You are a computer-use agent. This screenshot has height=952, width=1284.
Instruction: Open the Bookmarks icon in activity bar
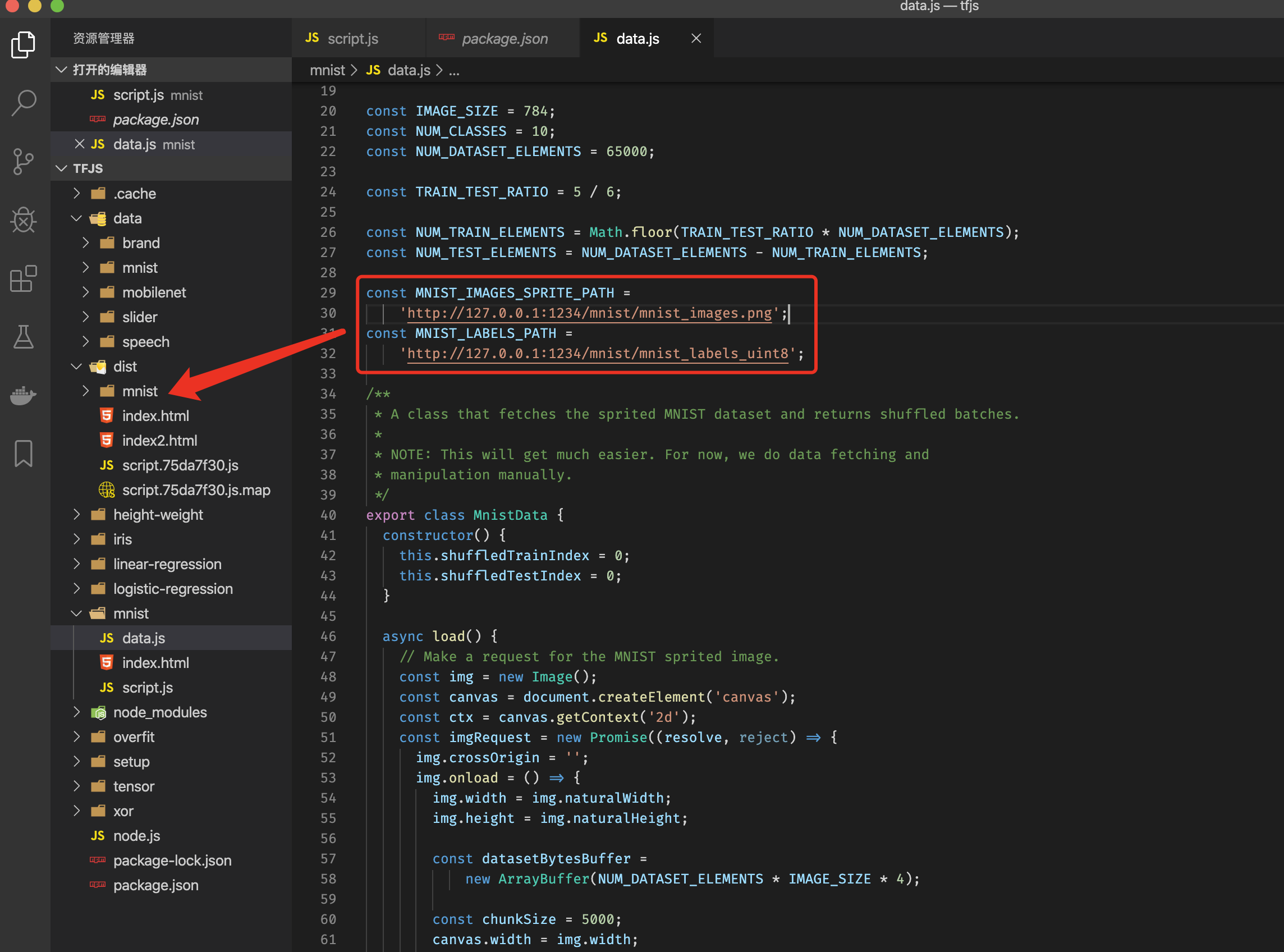[x=24, y=454]
